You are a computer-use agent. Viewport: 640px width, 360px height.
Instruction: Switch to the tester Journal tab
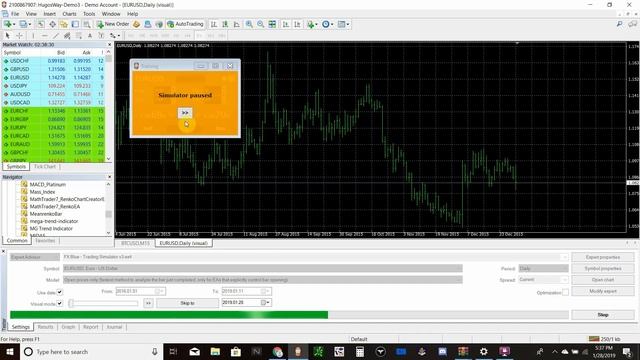click(114, 327)
